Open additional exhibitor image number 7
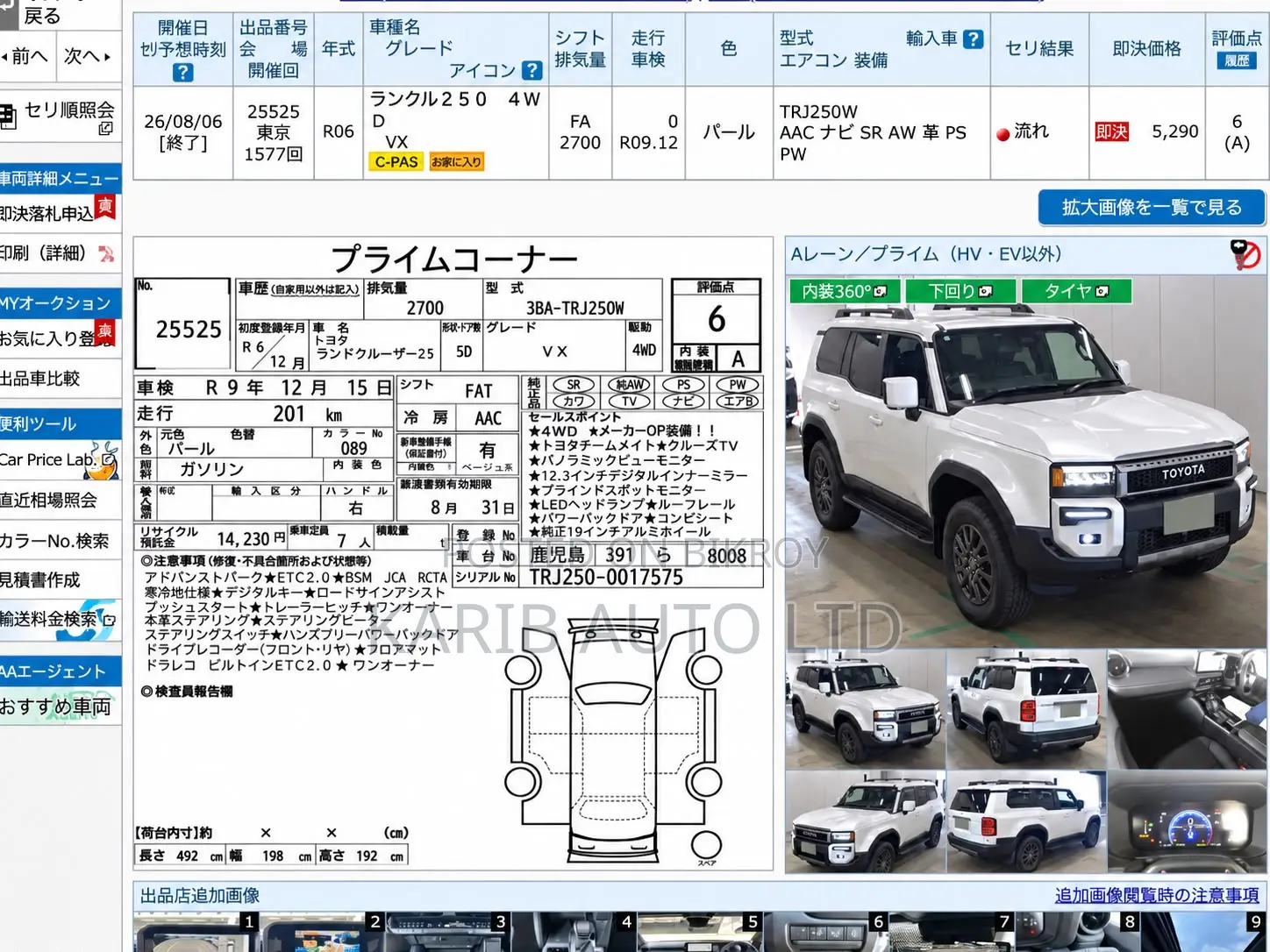Image resolution: width=1270 pixels, height=952 pixels. coord(951,932)
